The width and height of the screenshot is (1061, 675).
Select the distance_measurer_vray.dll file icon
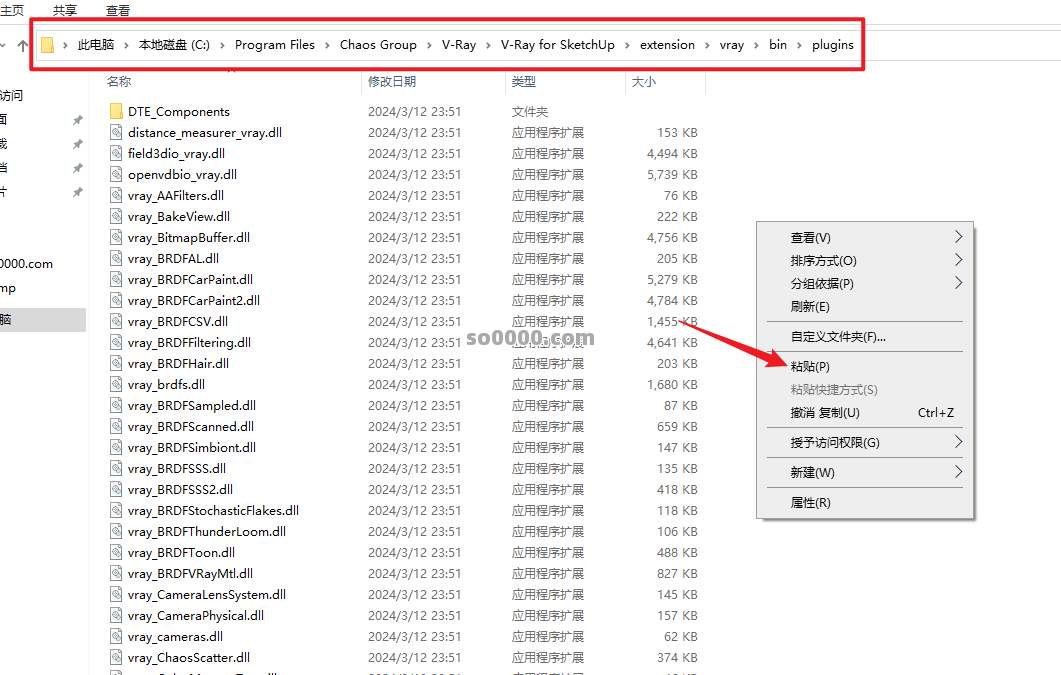116,132
